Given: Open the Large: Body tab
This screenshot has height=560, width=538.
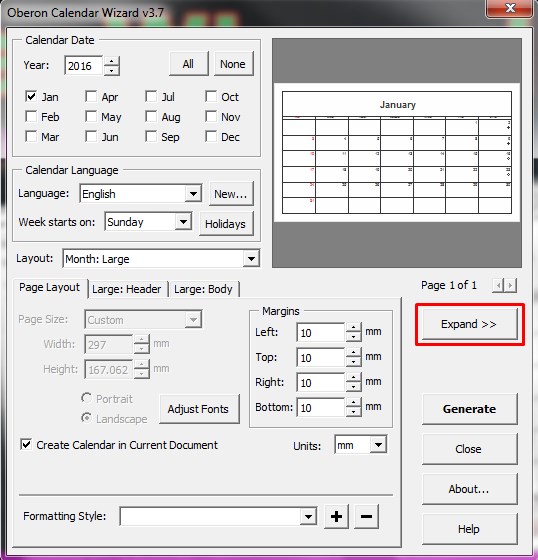Looking at the screenshot, I should 203,289.
